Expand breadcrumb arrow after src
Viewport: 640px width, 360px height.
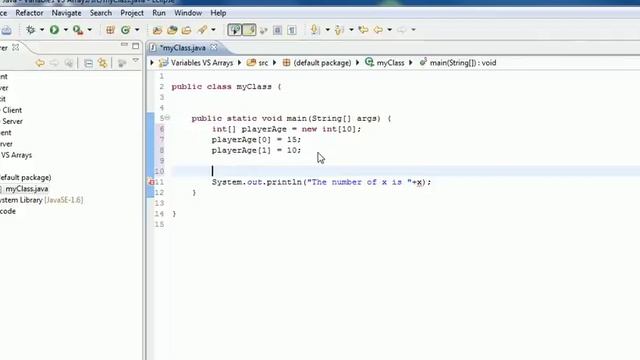coord(275,63)
